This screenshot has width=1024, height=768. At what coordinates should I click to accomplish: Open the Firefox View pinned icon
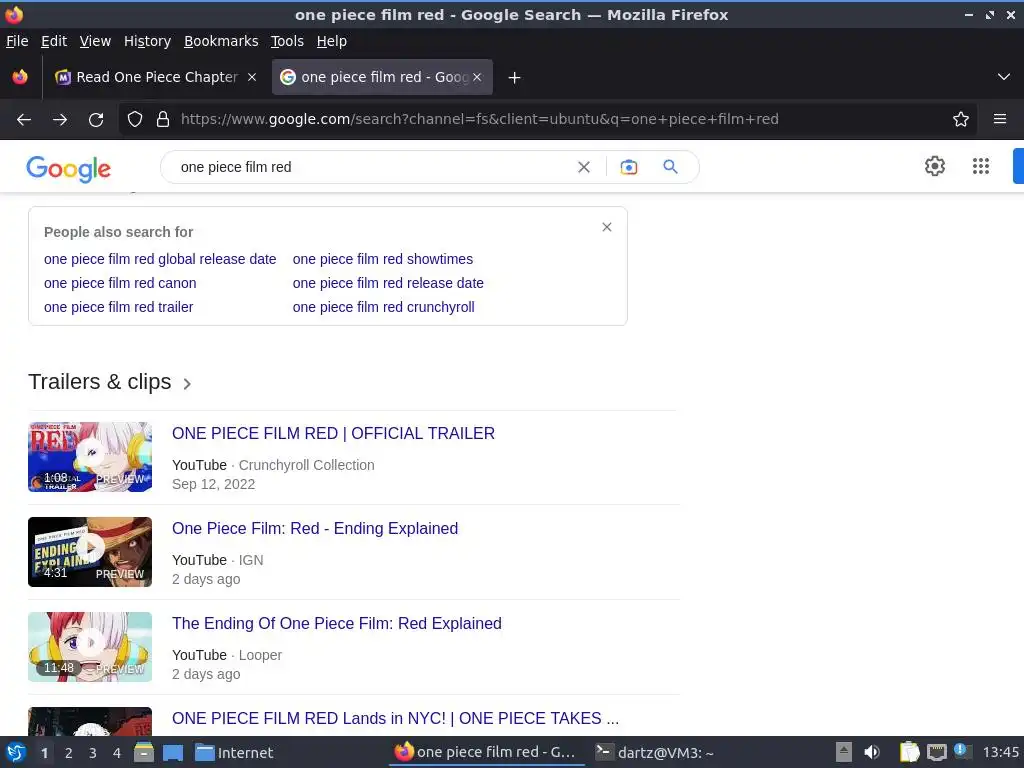[20, 77]
